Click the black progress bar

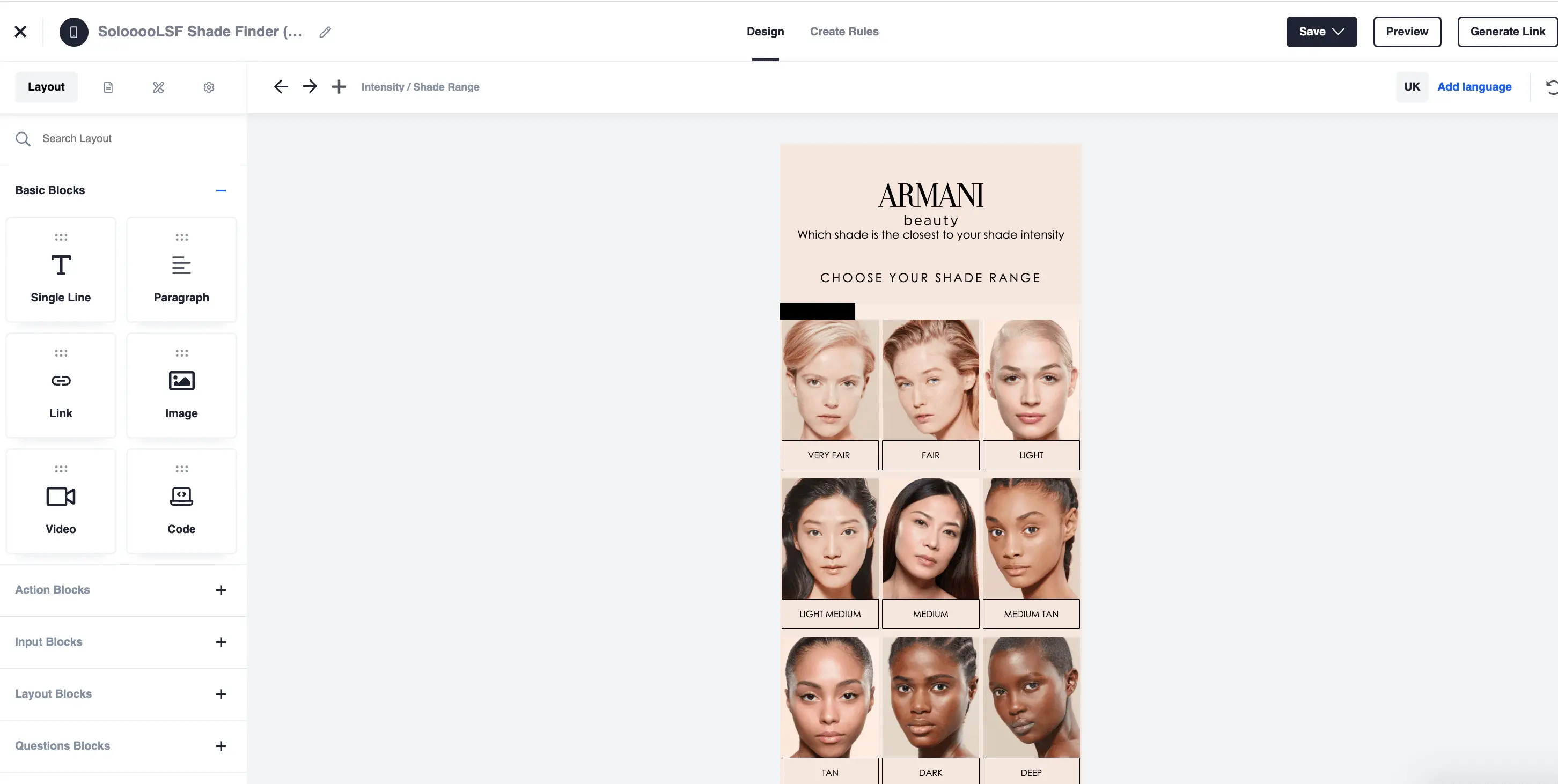[x=817, y=310]
